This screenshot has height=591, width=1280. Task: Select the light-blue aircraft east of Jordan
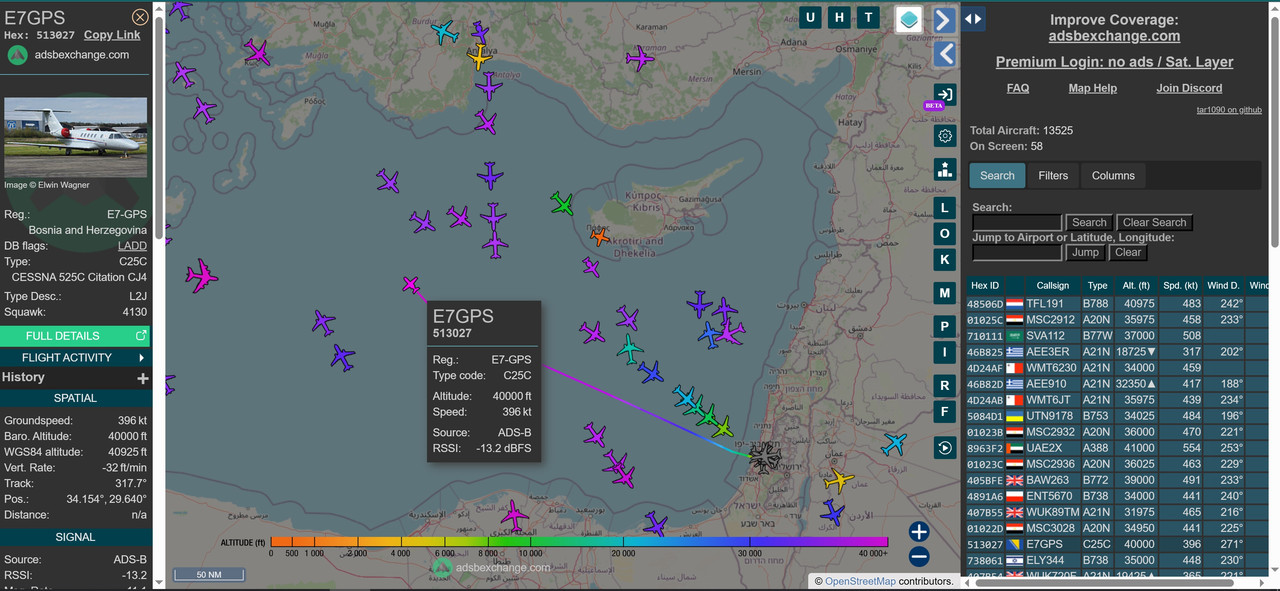click(x=893, y=443)
